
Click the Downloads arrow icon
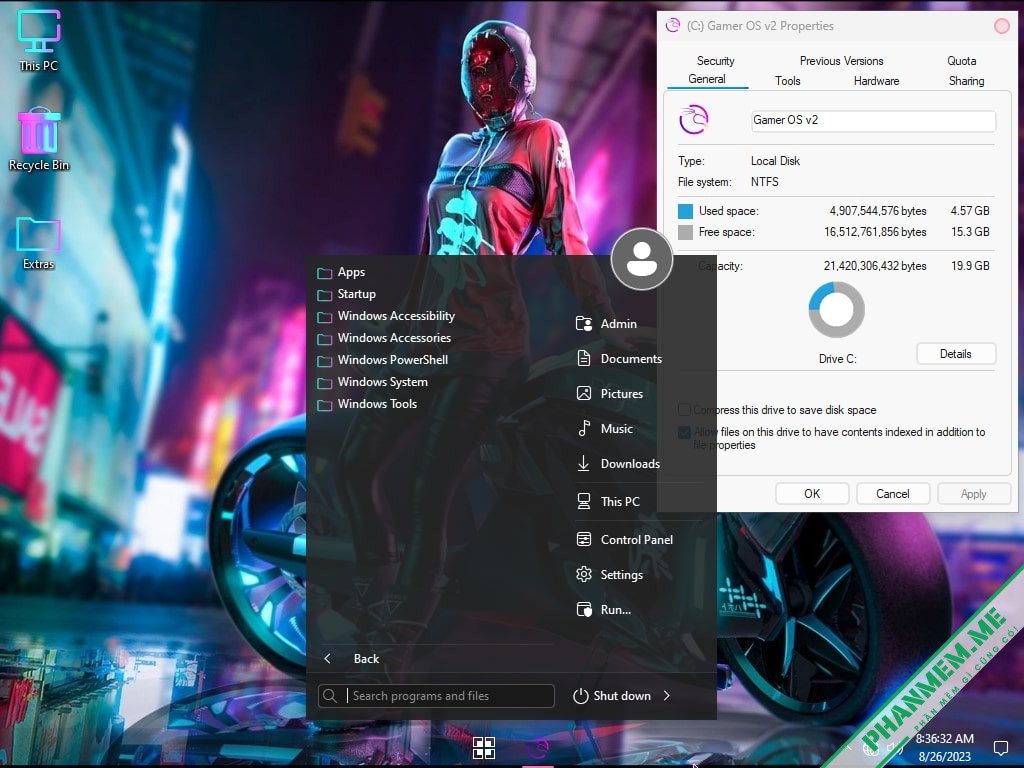[584, 464]
